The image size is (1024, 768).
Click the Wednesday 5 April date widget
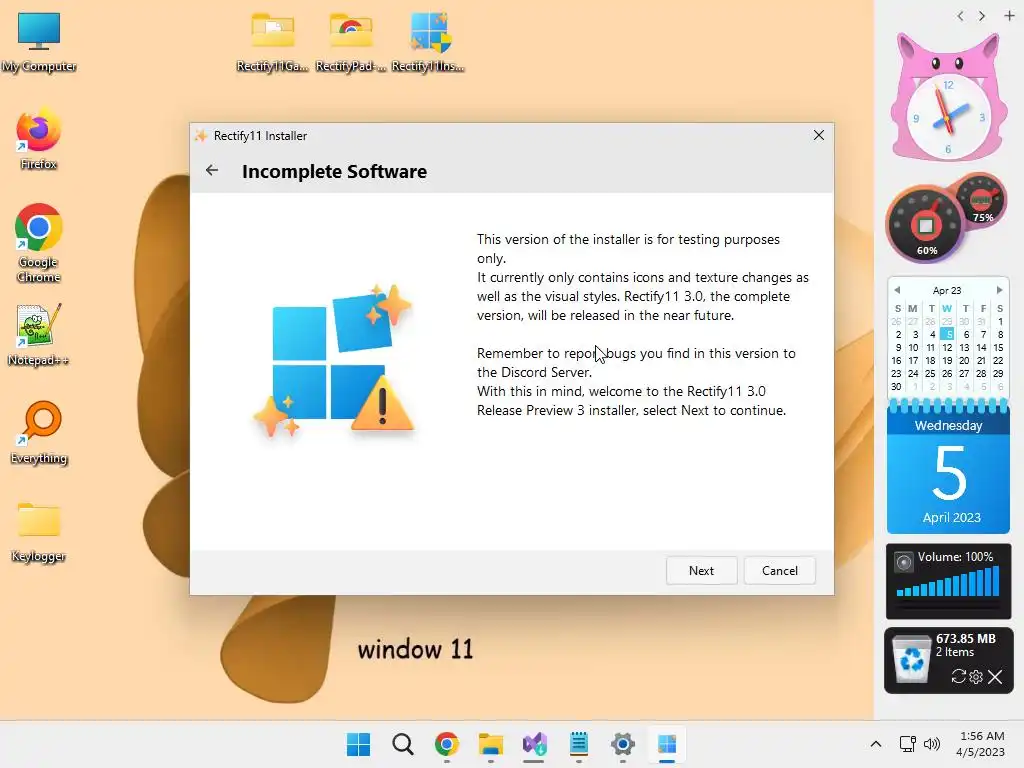pos(948,469)
